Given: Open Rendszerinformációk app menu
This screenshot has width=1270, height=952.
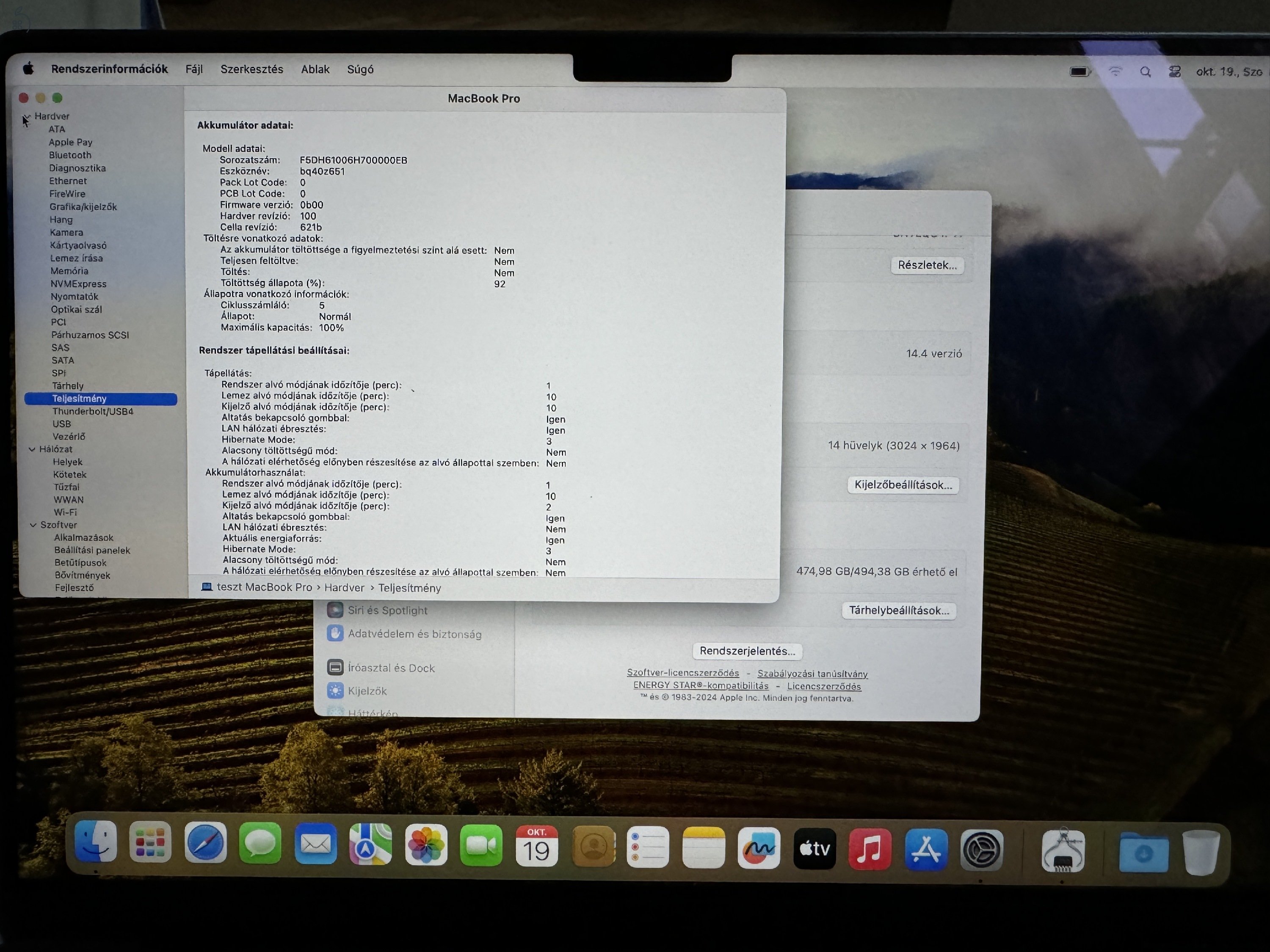Looking at the screenshot, I should pos(110,69).
